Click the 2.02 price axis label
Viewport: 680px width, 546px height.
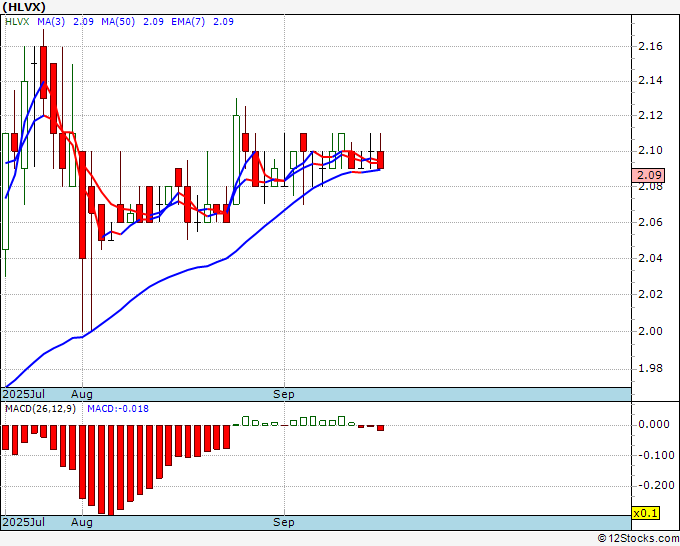[x=651, y=294]
